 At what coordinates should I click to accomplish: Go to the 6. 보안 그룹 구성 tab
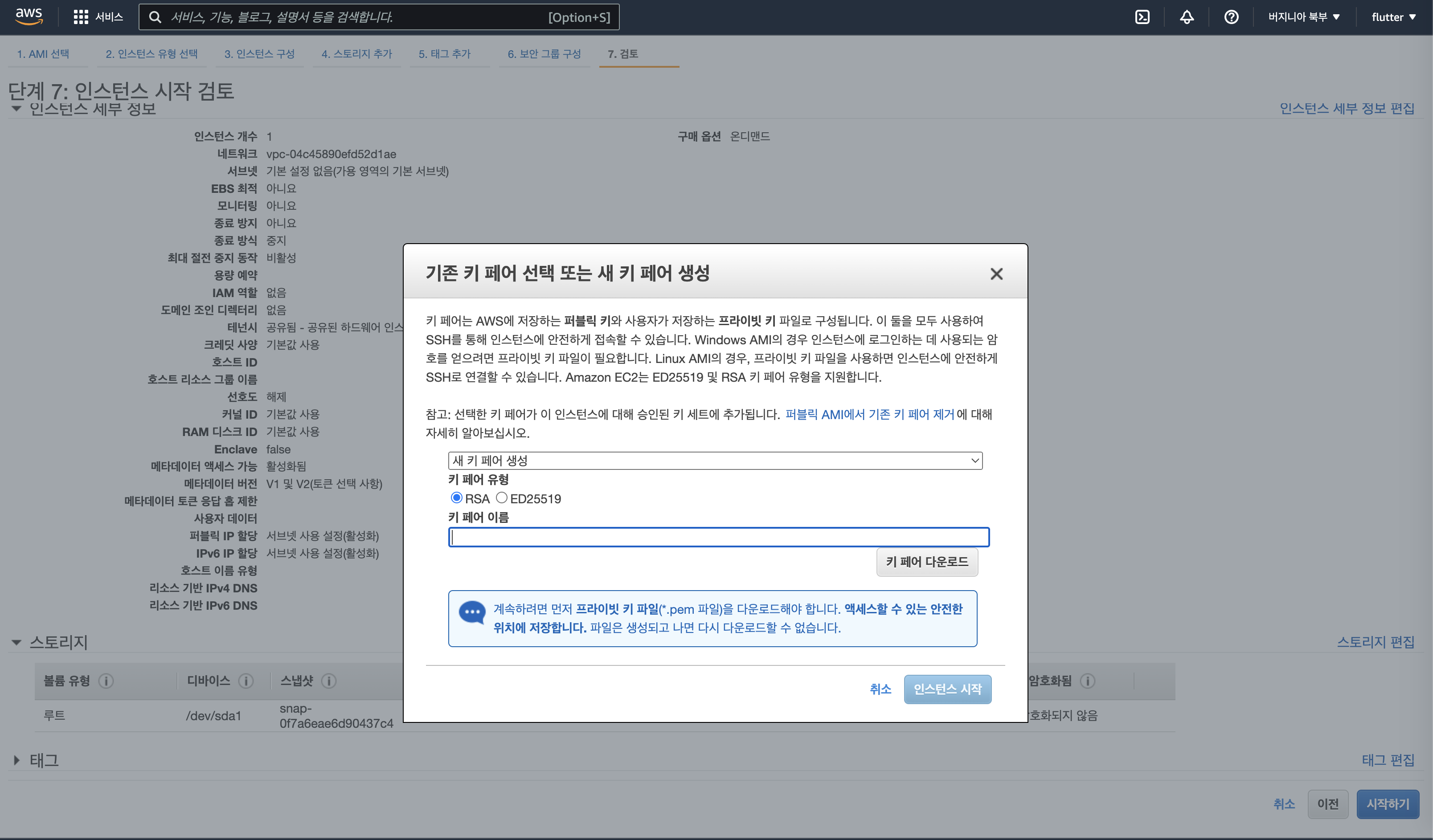[544, 54]
